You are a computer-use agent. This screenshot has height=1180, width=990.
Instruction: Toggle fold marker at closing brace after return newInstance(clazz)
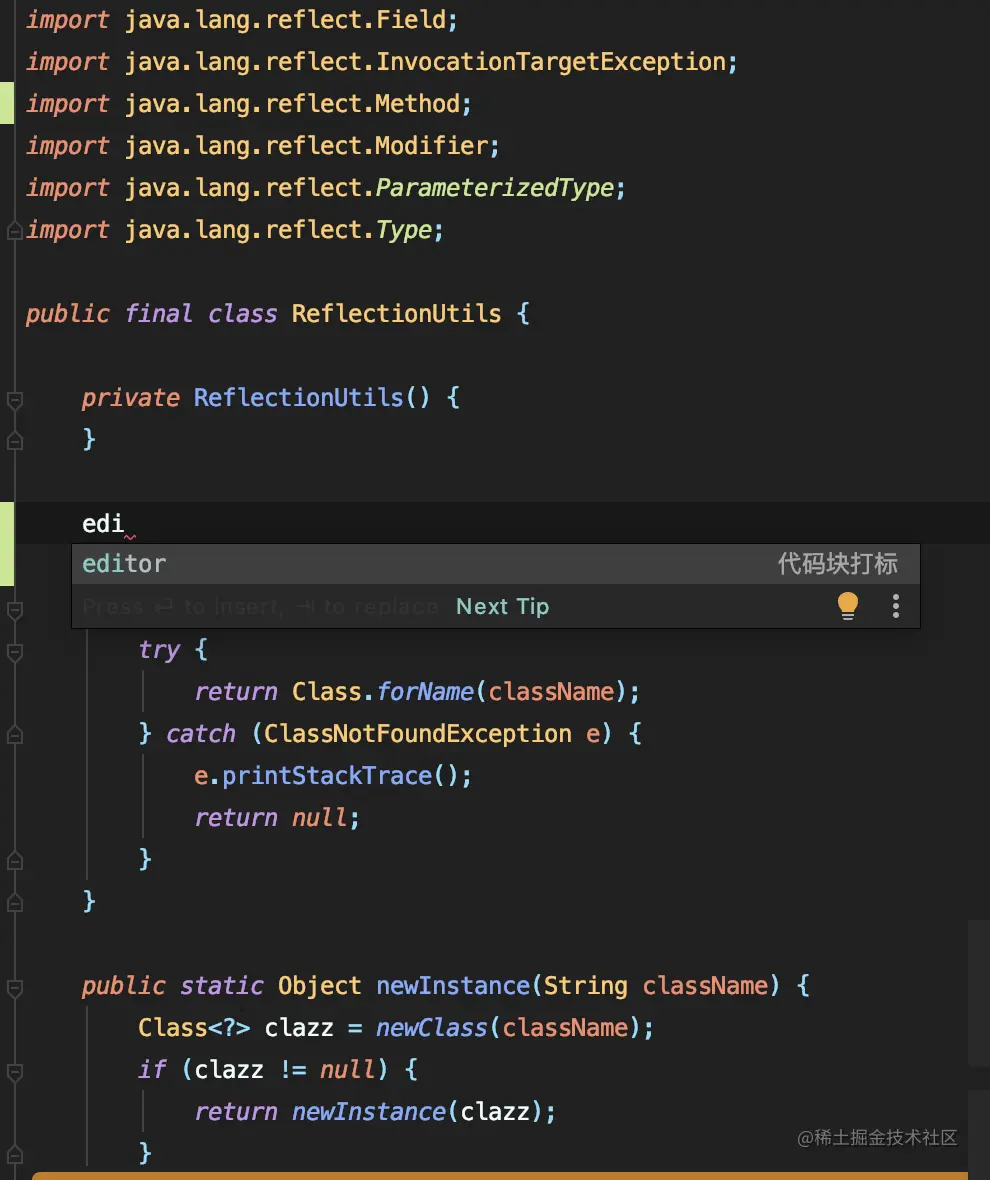tap(14, 1154)
